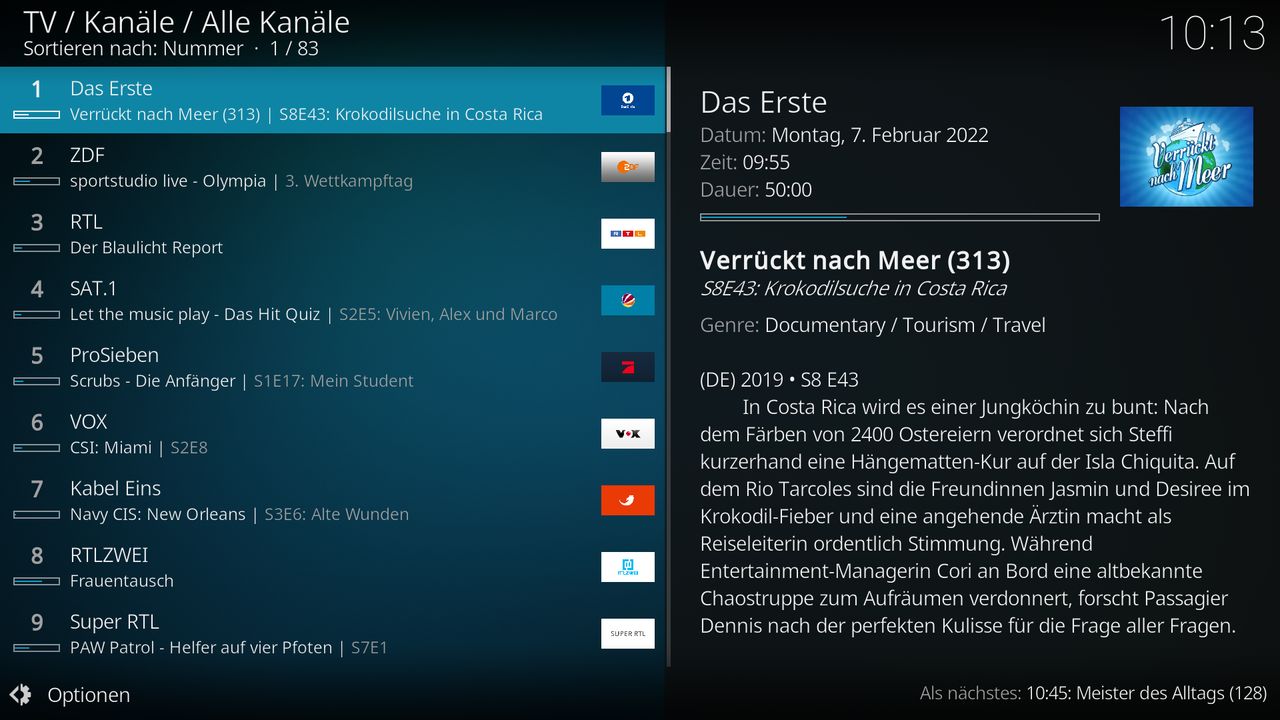
Task: Select channel name Super RTL
Action: point(114,622)
